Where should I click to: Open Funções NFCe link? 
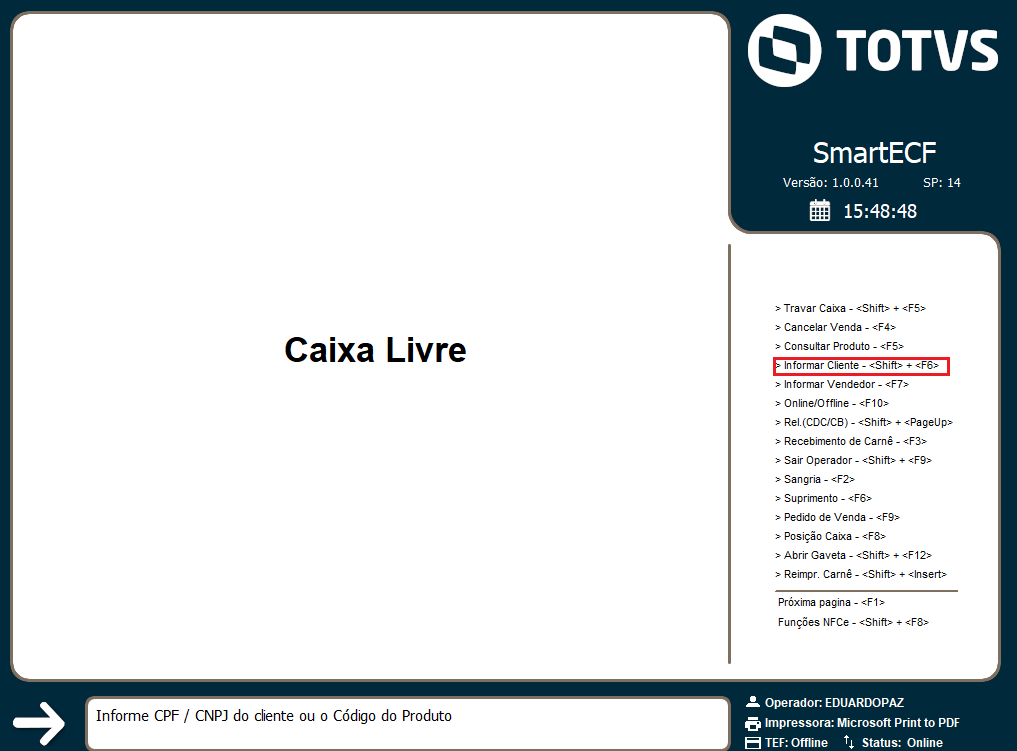pos(854,623)
